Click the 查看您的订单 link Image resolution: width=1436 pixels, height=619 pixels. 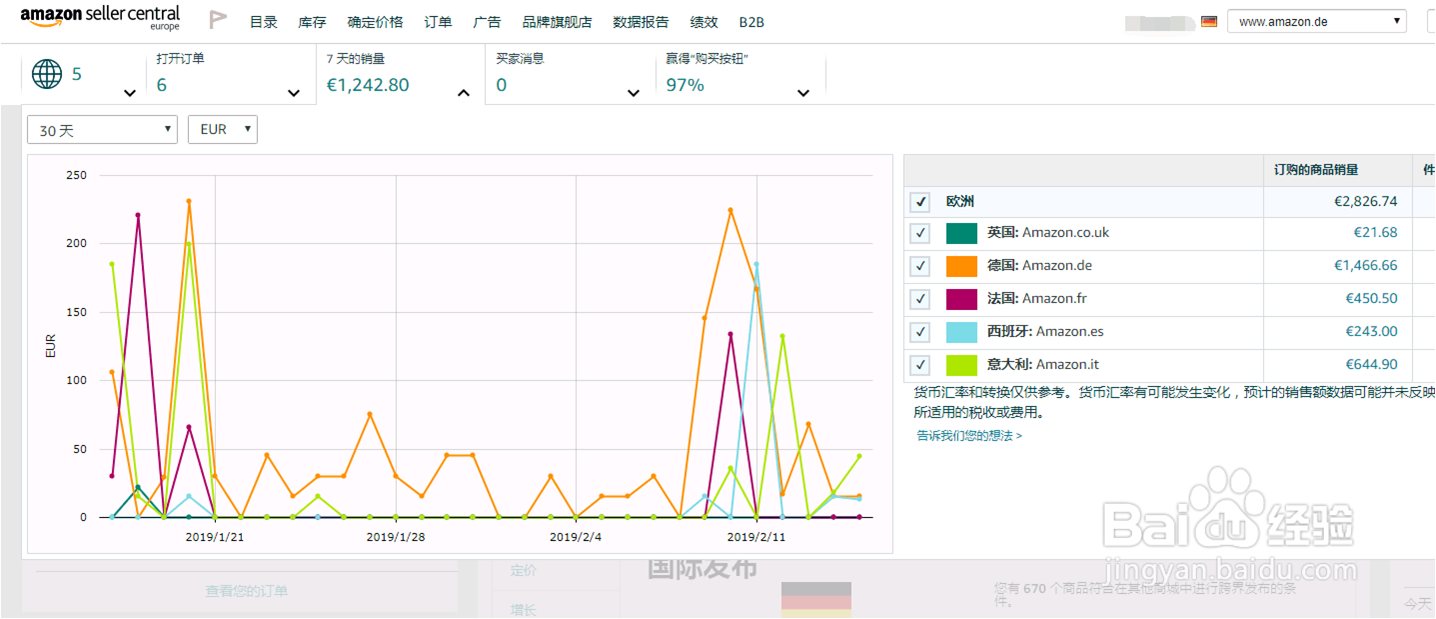pos(247,591)
